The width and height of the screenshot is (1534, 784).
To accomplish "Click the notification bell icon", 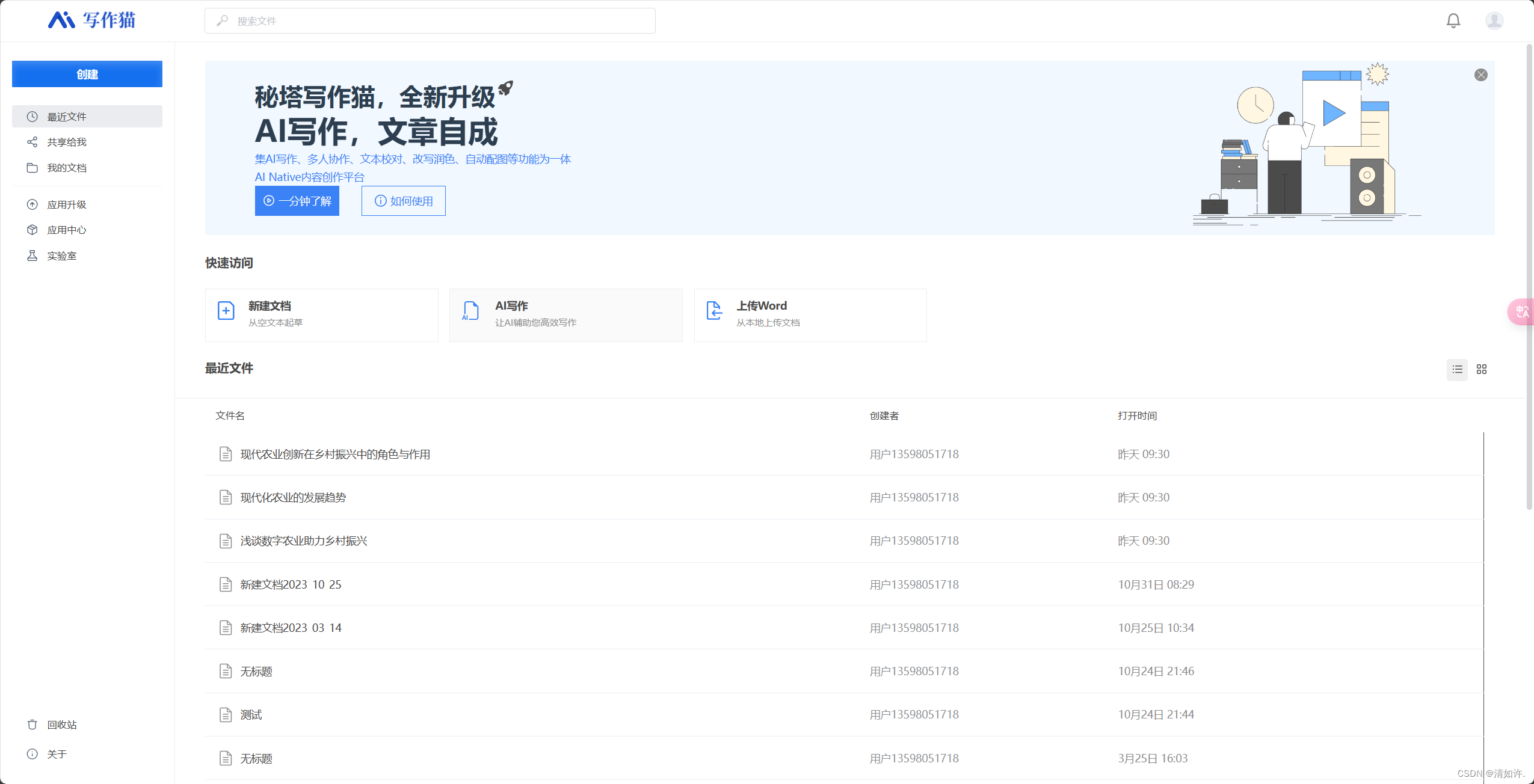I will (1453, 21).
